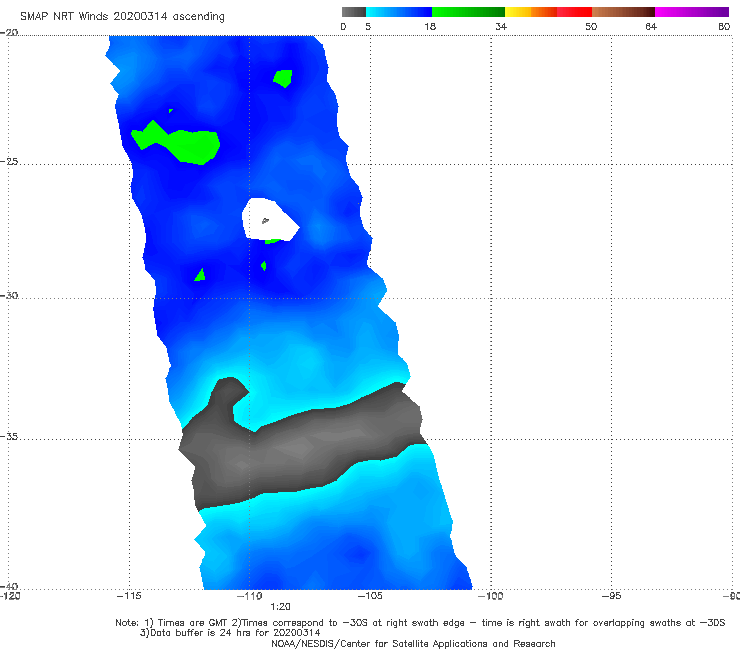This screenshot has height=650, width=740.
Task: Click the color bar label 5
Action: pyautogui.click(x=368, y=27)
